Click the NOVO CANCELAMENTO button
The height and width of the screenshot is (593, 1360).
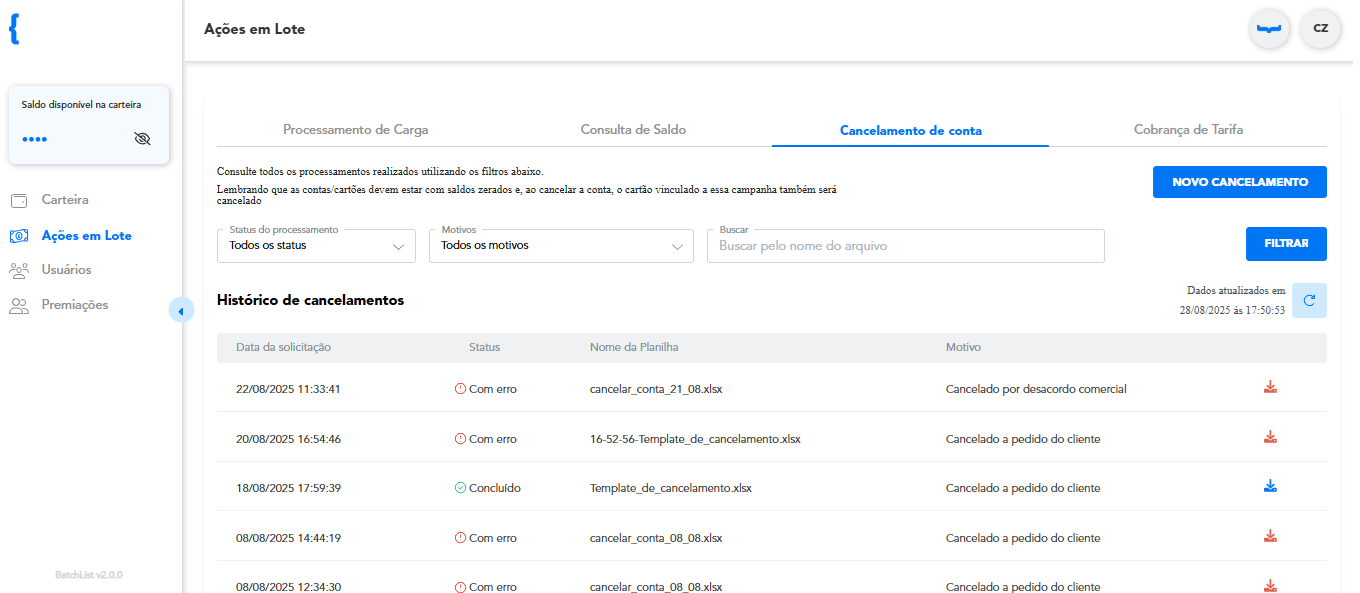coord(1240,182)
